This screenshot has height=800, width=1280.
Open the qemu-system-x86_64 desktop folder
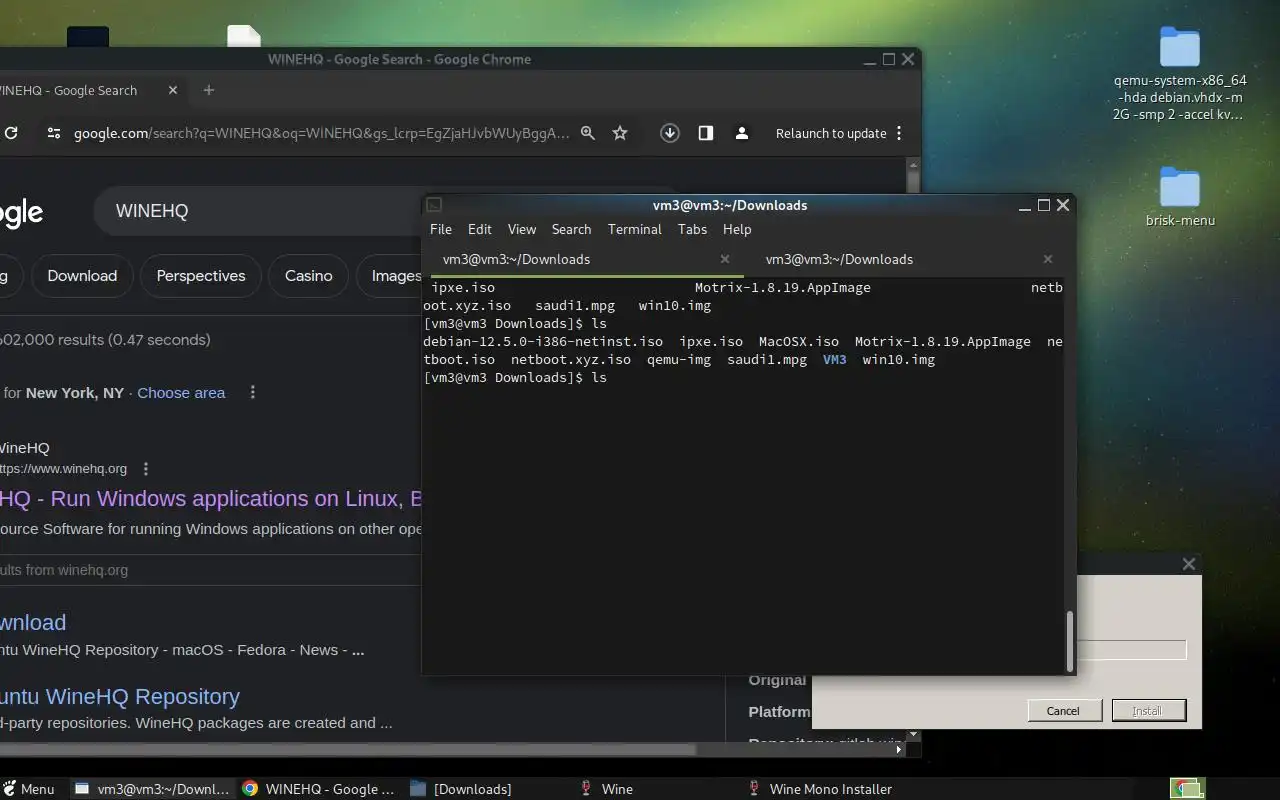tap(1180, 74)
